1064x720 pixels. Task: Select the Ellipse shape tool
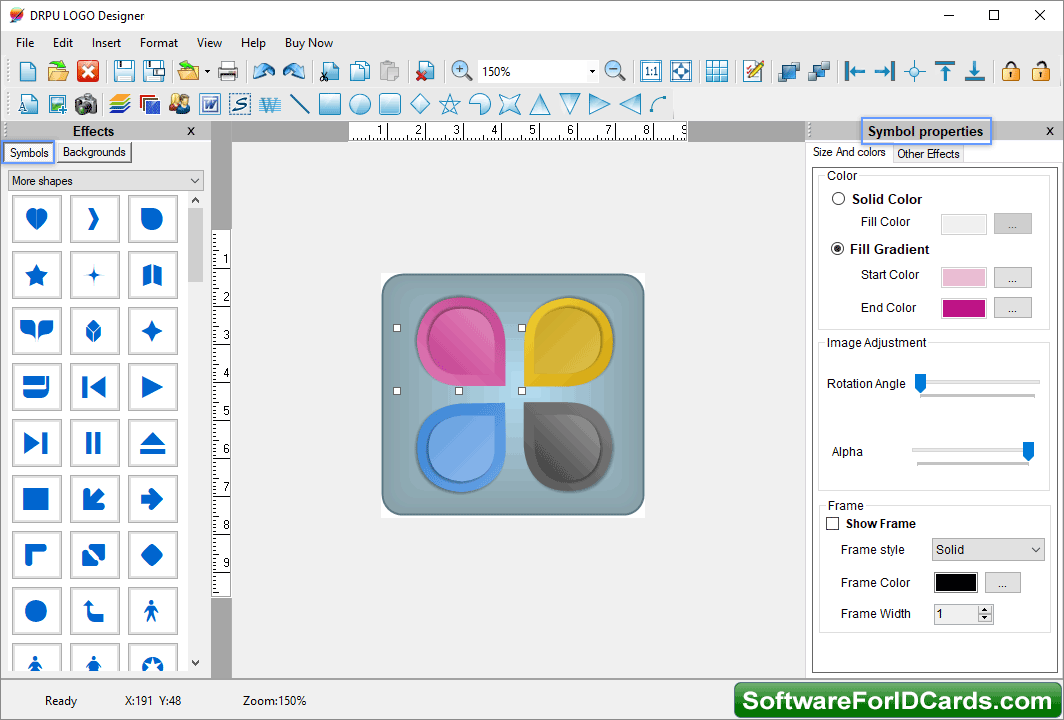(x=360, y=104)
